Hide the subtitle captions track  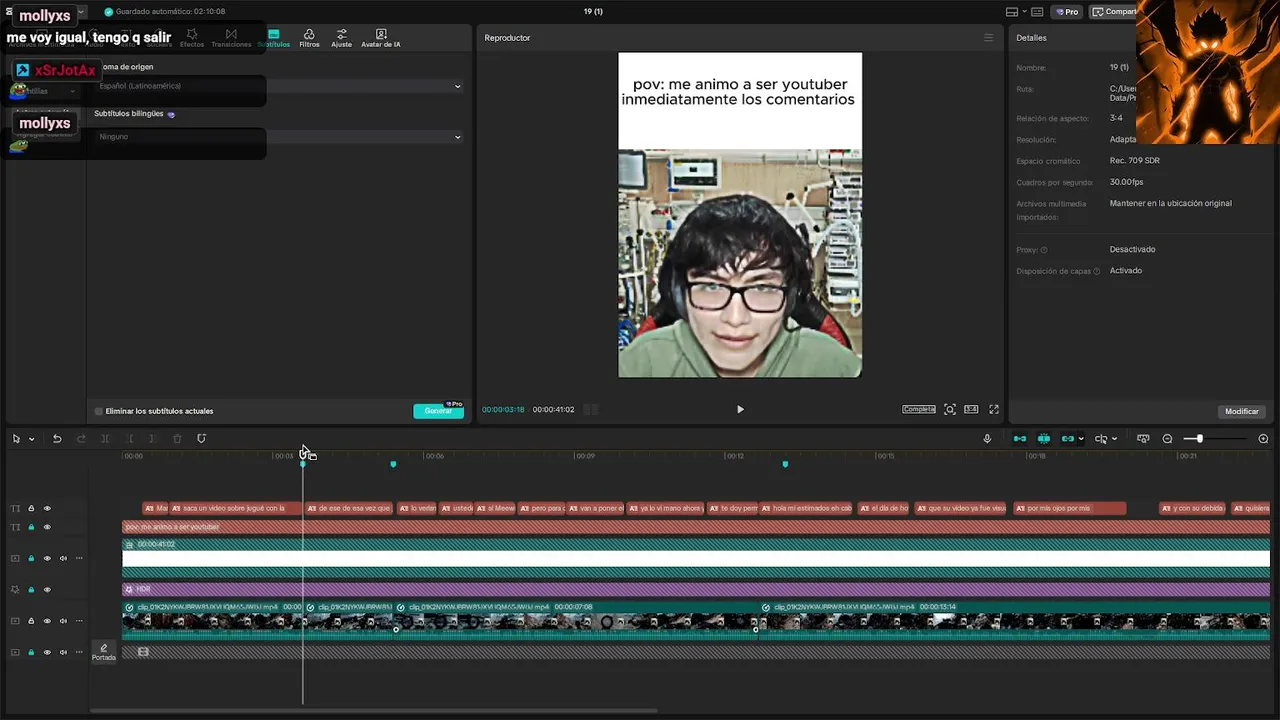tap(47, 508)
